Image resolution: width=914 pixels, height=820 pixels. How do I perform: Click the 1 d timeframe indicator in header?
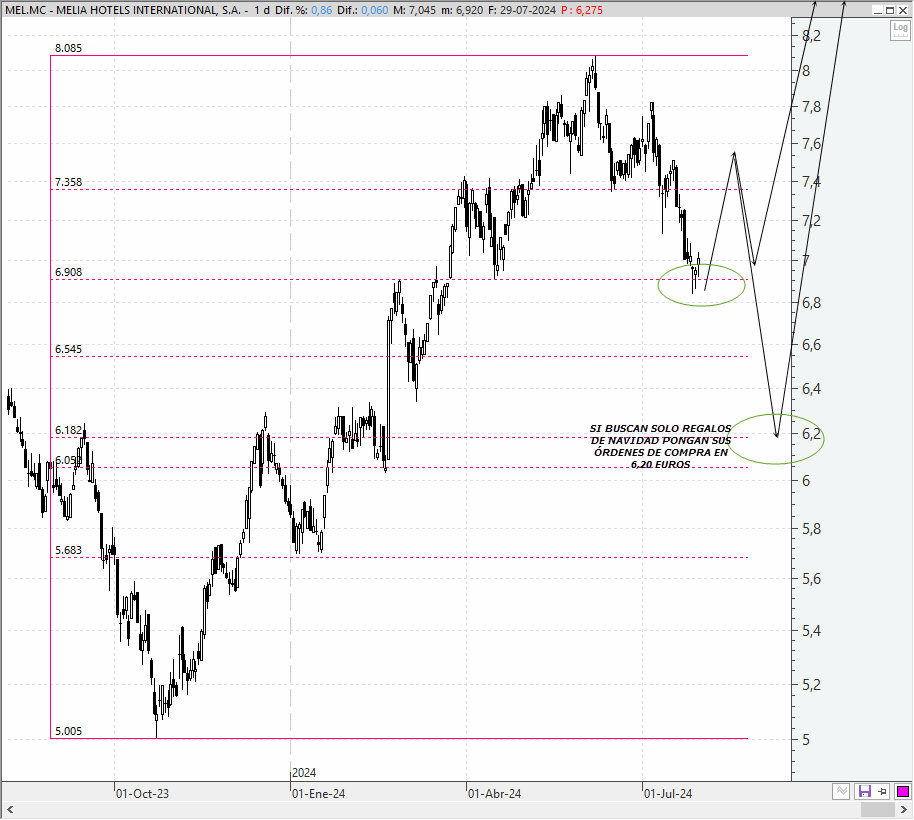(262, 10)
